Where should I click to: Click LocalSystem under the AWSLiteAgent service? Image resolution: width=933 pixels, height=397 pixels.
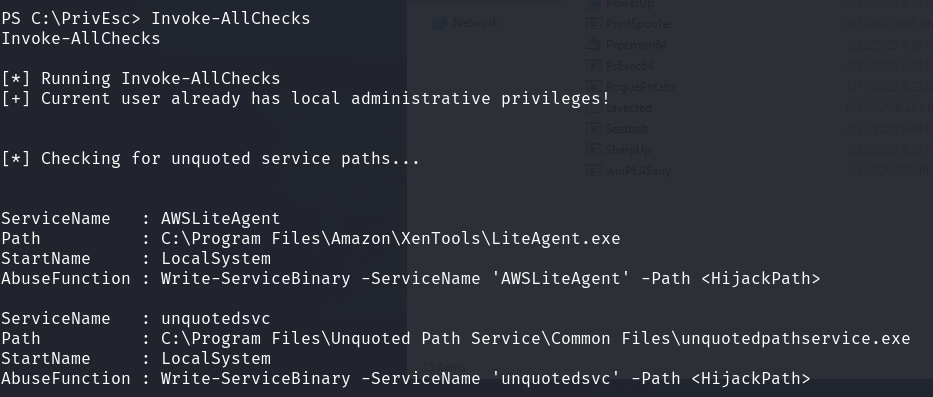[x=215, y=258]
